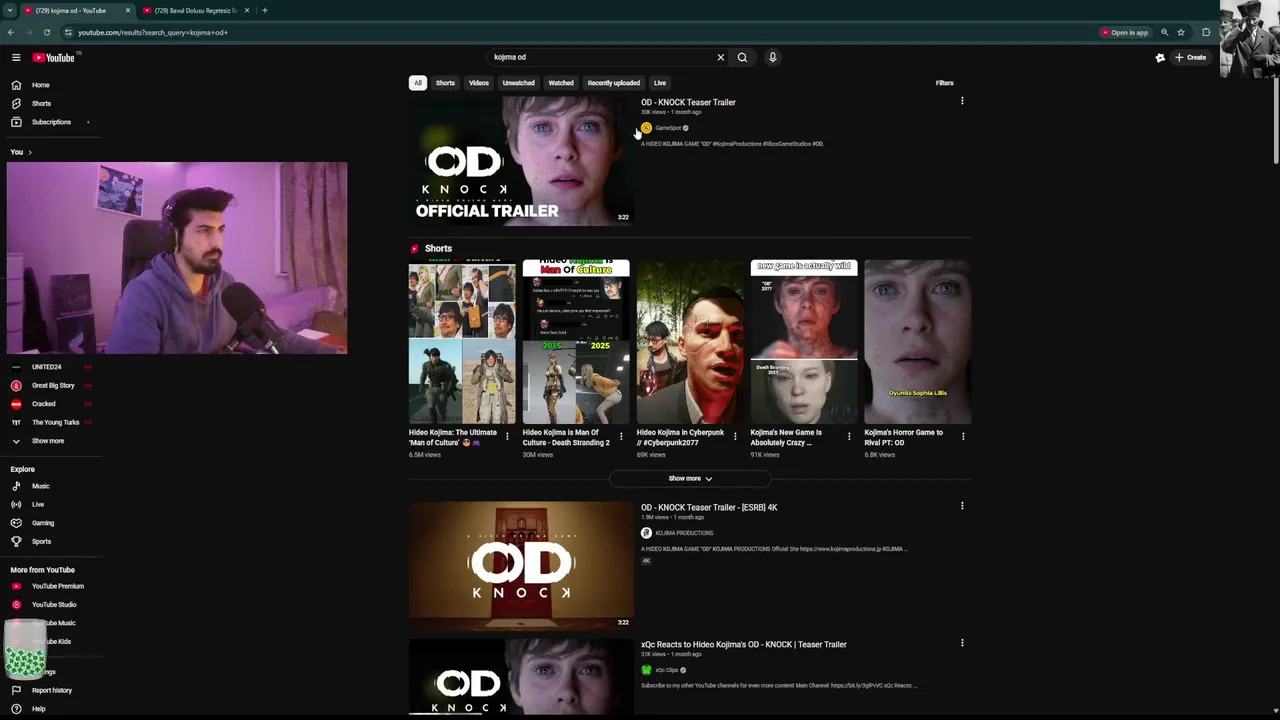
Task: Start voice search with the microphone icon
Action: pyautogui.click(x=772, y=57)
